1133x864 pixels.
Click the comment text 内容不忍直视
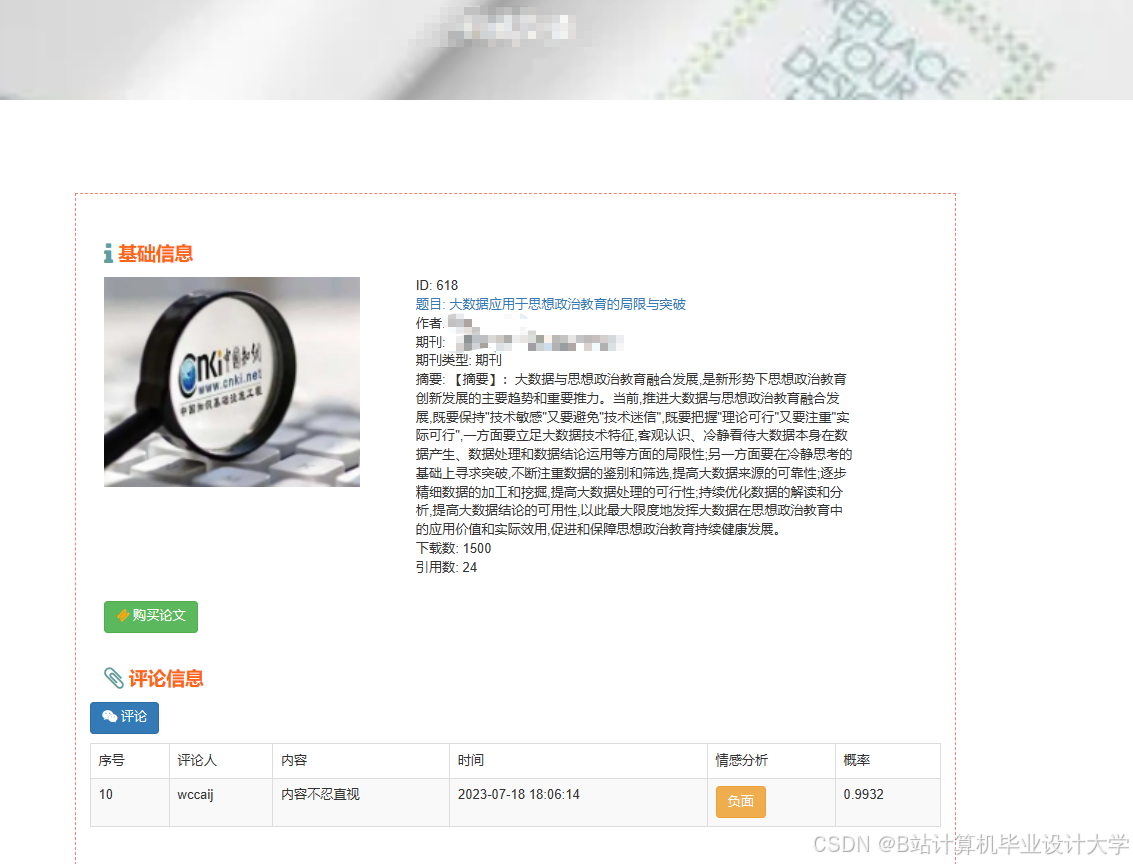tap(321, 794)
